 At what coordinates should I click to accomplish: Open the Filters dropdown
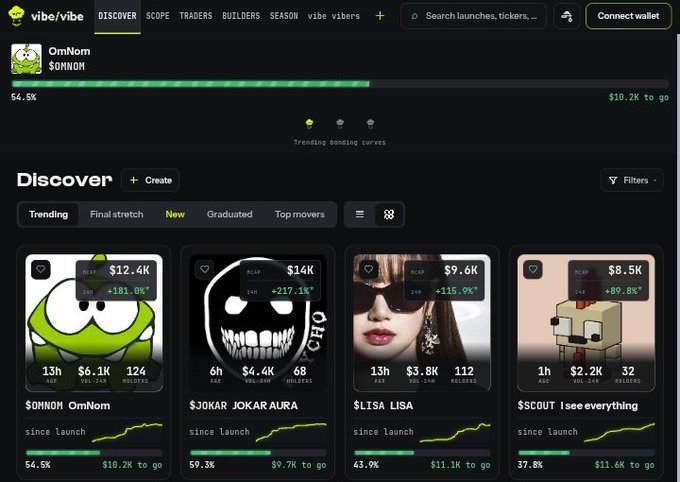[631, 180]
